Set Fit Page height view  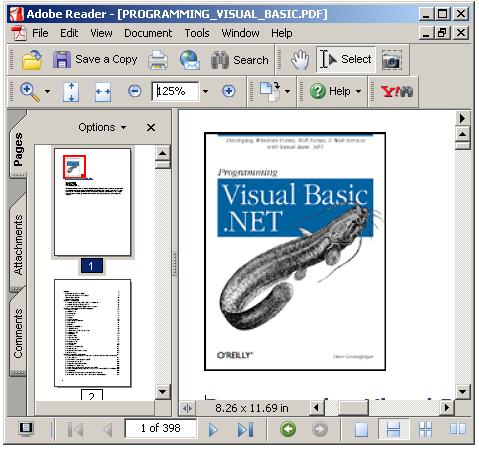71,92
